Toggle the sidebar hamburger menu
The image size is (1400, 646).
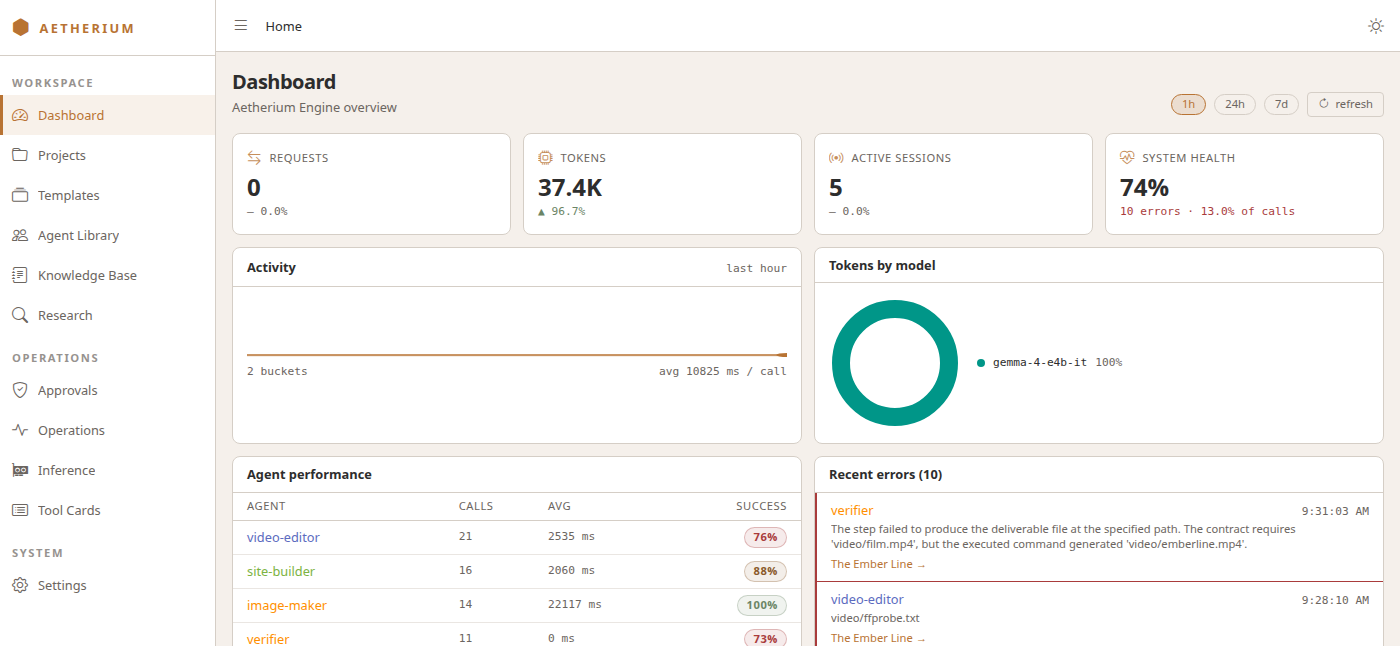tap(241, 26)
